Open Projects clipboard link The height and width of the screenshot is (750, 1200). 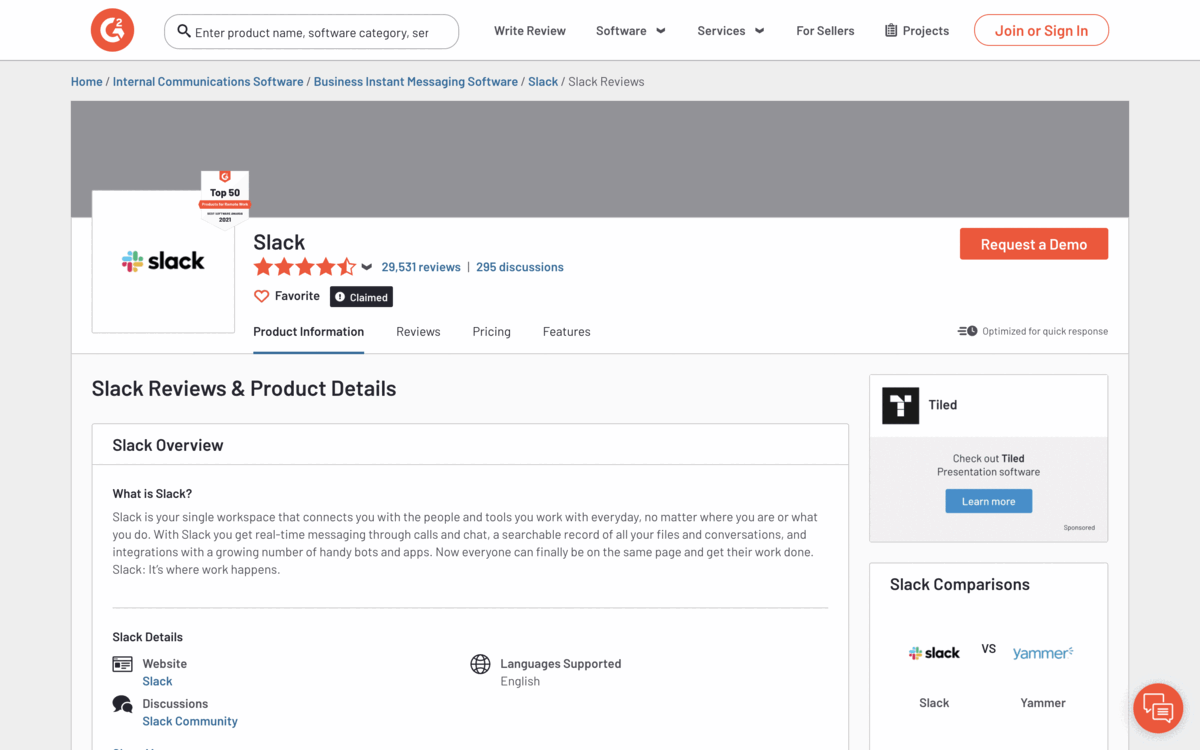click(917, 31)
